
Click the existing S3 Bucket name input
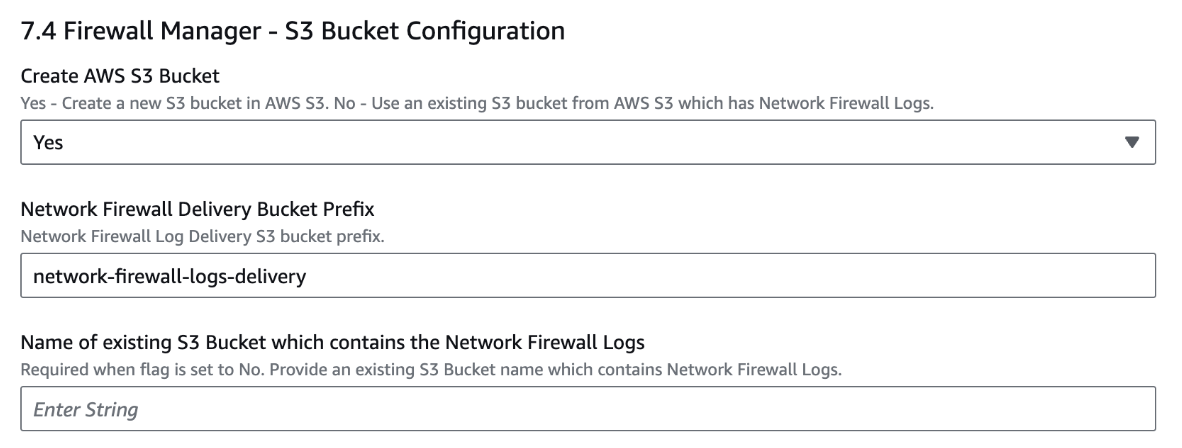(588, 409)
